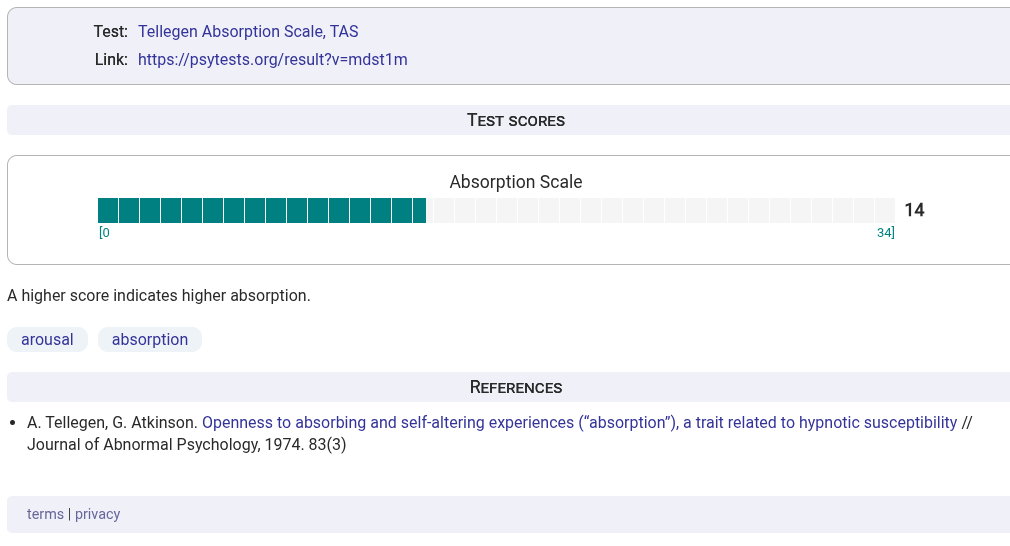
Task: Click the Absorption Scale score bar
Action: [x=496, y=211]
